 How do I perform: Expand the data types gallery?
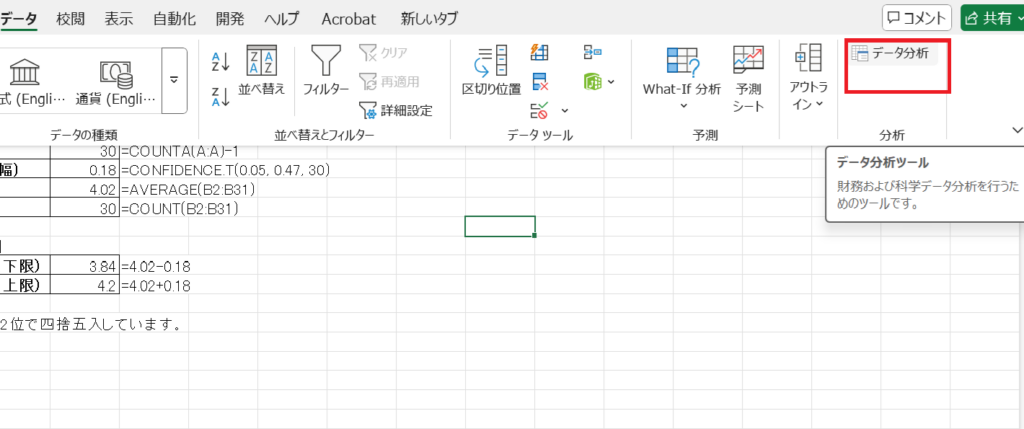point(174,80)
